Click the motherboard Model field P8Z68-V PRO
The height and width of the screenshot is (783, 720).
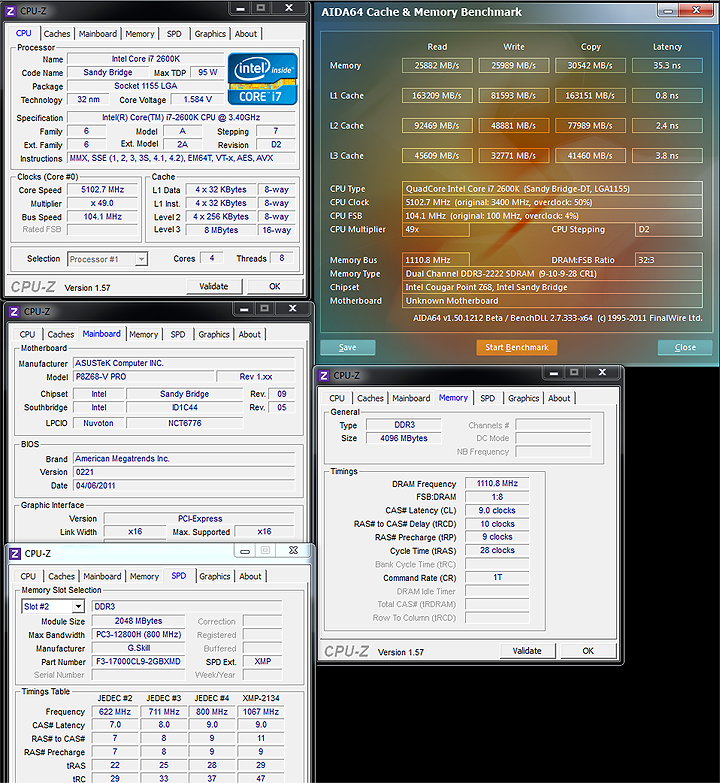(x=144, y=377)
